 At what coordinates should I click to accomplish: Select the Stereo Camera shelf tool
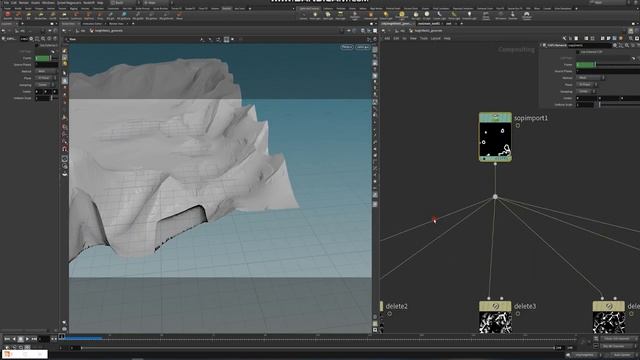click(486, 16)
